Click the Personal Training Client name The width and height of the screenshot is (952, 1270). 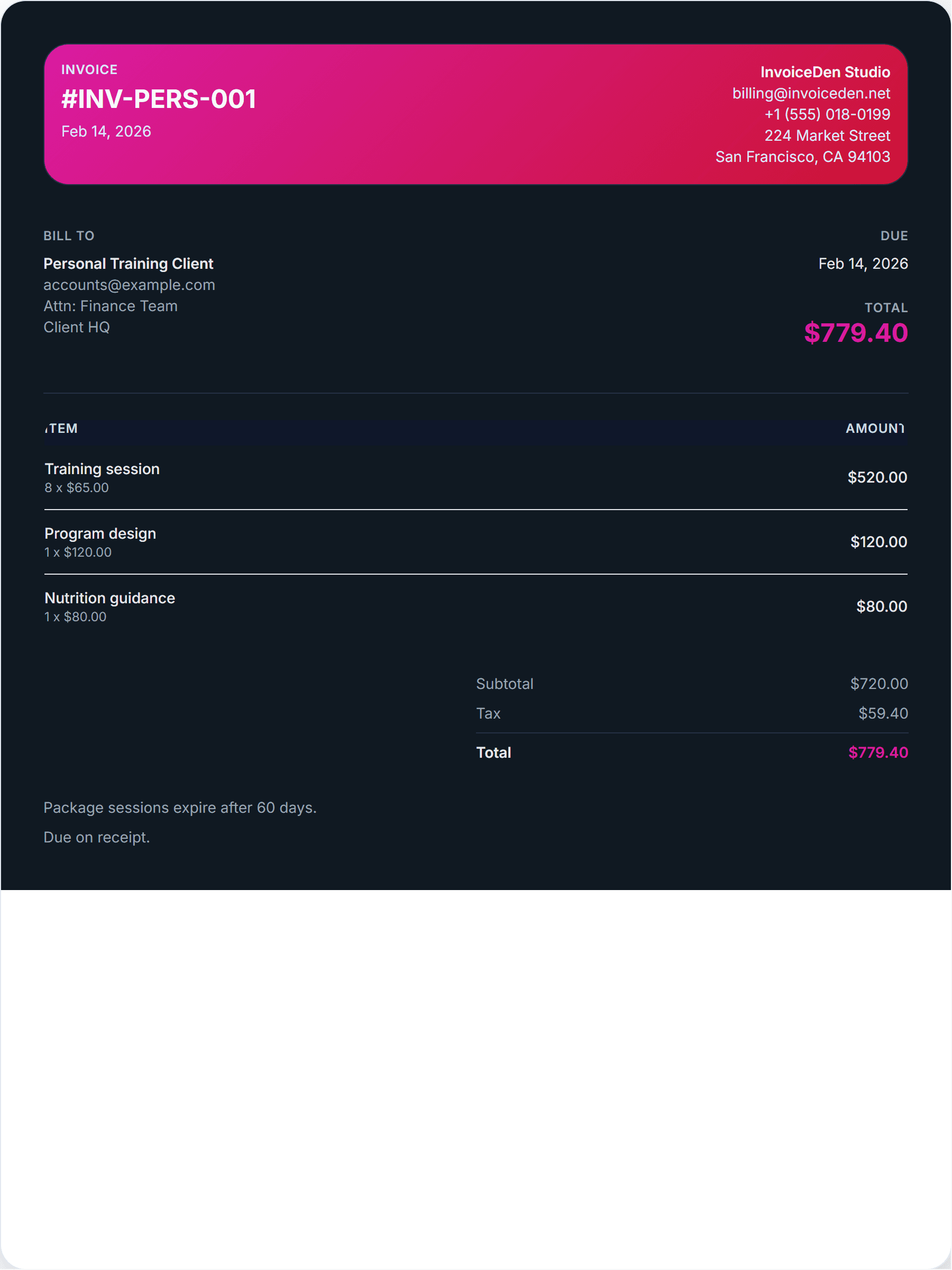(x=129, y=264)
